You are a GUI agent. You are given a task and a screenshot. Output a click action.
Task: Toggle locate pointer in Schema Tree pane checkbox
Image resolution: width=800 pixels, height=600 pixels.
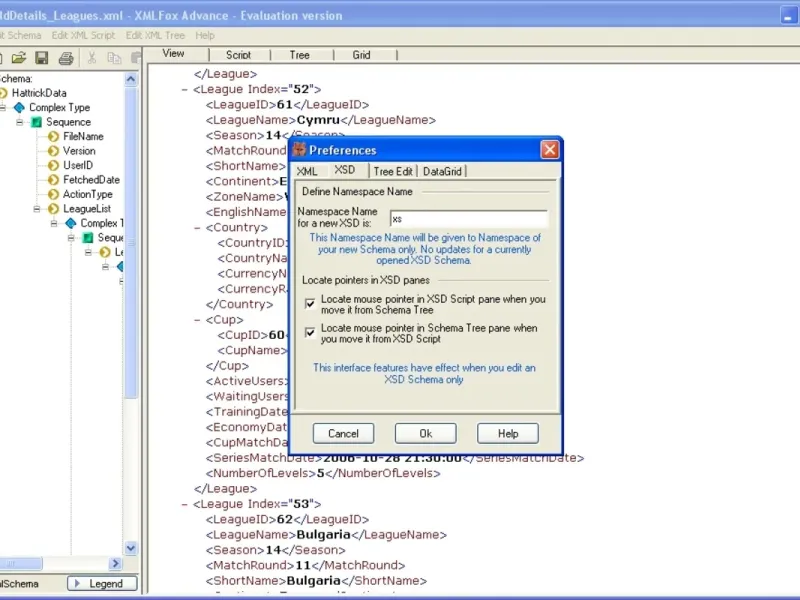pyautogui.click(x=310, y=333)
